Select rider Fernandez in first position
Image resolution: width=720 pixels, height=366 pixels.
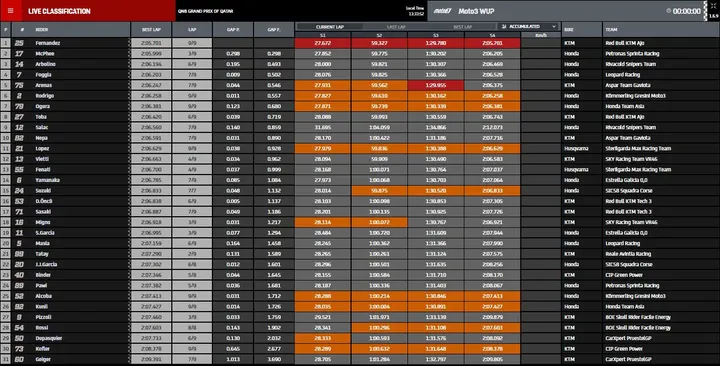tap(360, 43)
